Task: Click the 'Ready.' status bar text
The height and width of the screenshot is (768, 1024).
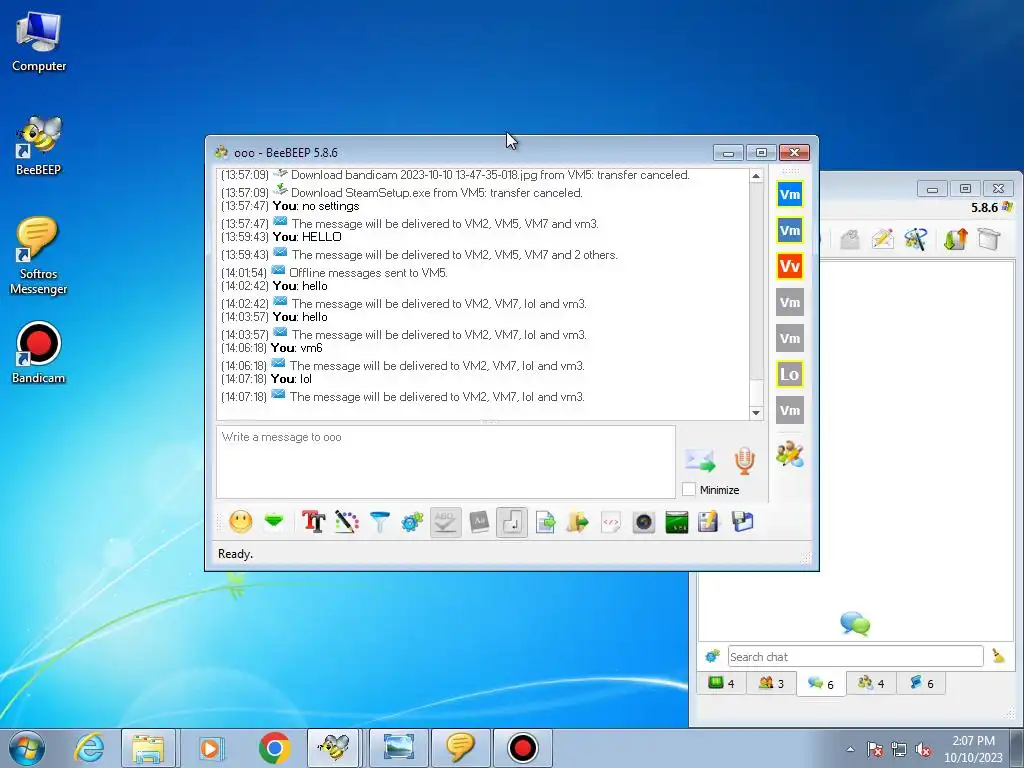Action: 235,554
